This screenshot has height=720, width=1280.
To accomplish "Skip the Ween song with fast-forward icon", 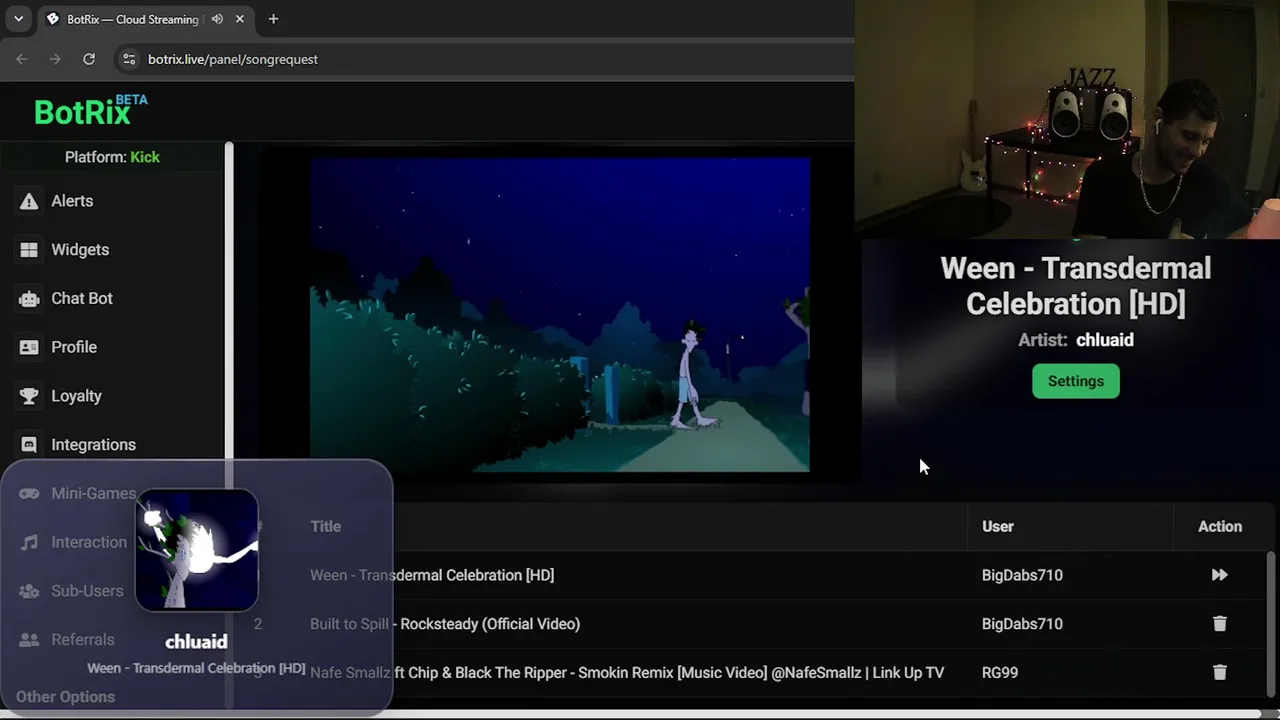I will pos(1219,575).
